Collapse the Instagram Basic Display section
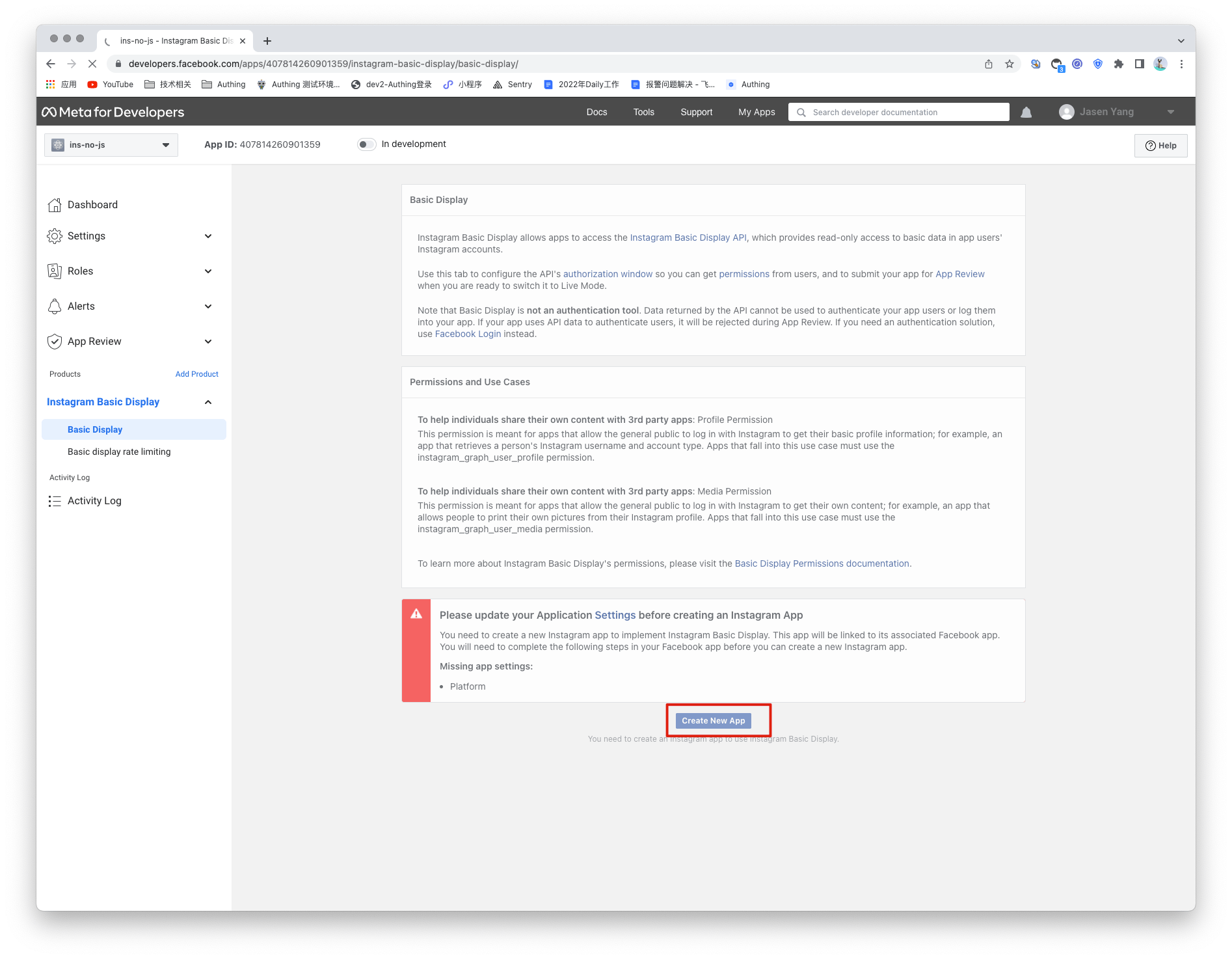The image size is (1232, 959). [x=208, y=402]
